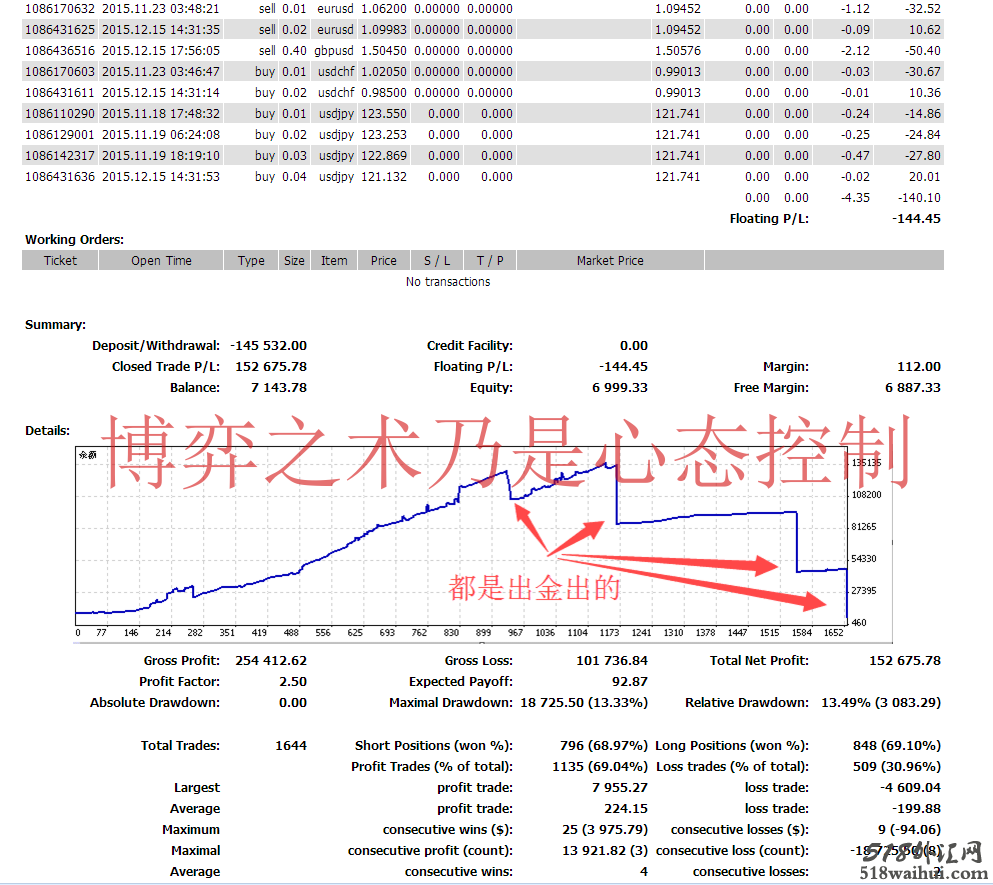Select the Gross Profit value 254 412.62
This screenshot has height=885, width=993.
click(x=270, y=661)
